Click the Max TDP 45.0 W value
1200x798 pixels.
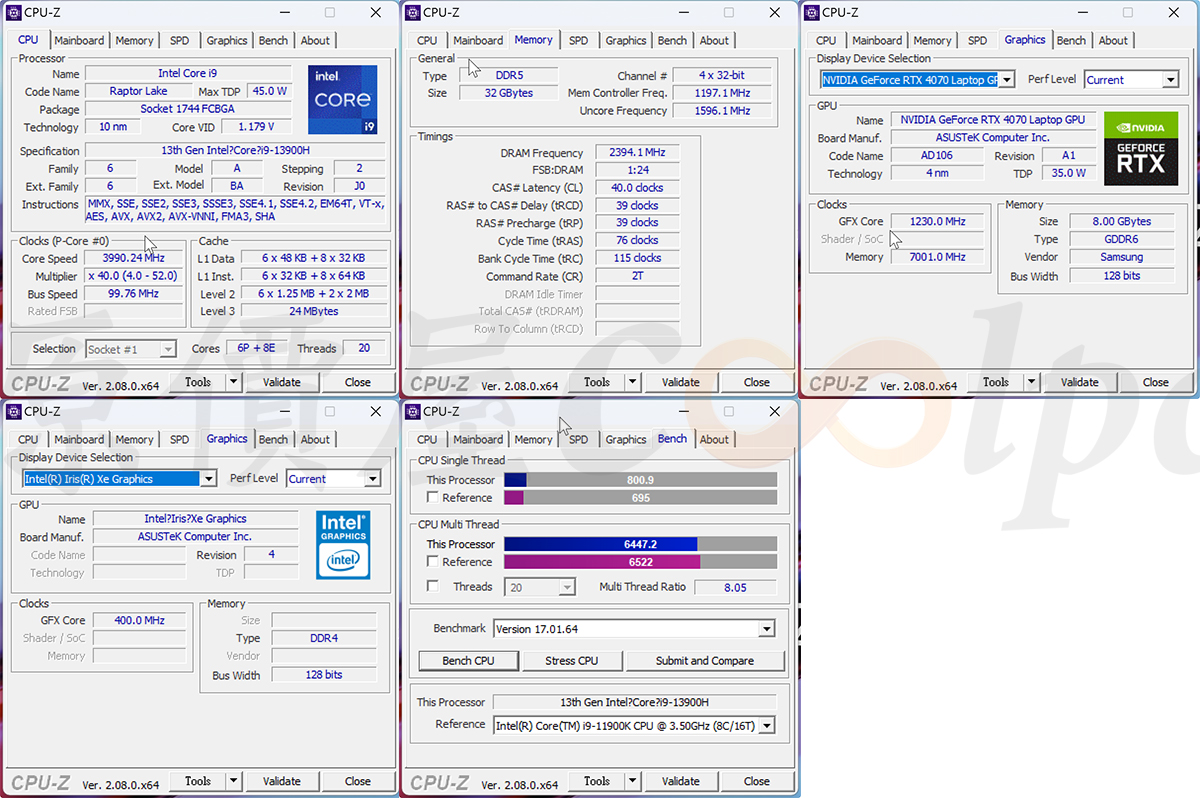pyautogui.click(x=269, y=91)
